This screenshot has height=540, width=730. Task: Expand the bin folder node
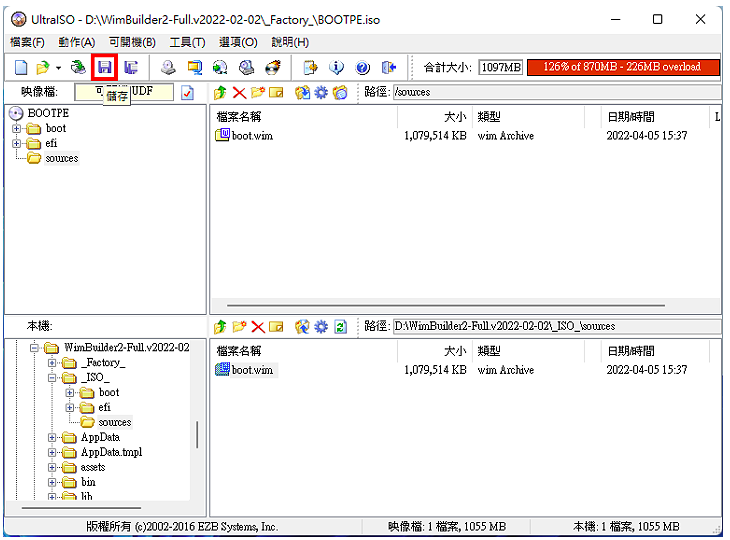coord(52,482)
